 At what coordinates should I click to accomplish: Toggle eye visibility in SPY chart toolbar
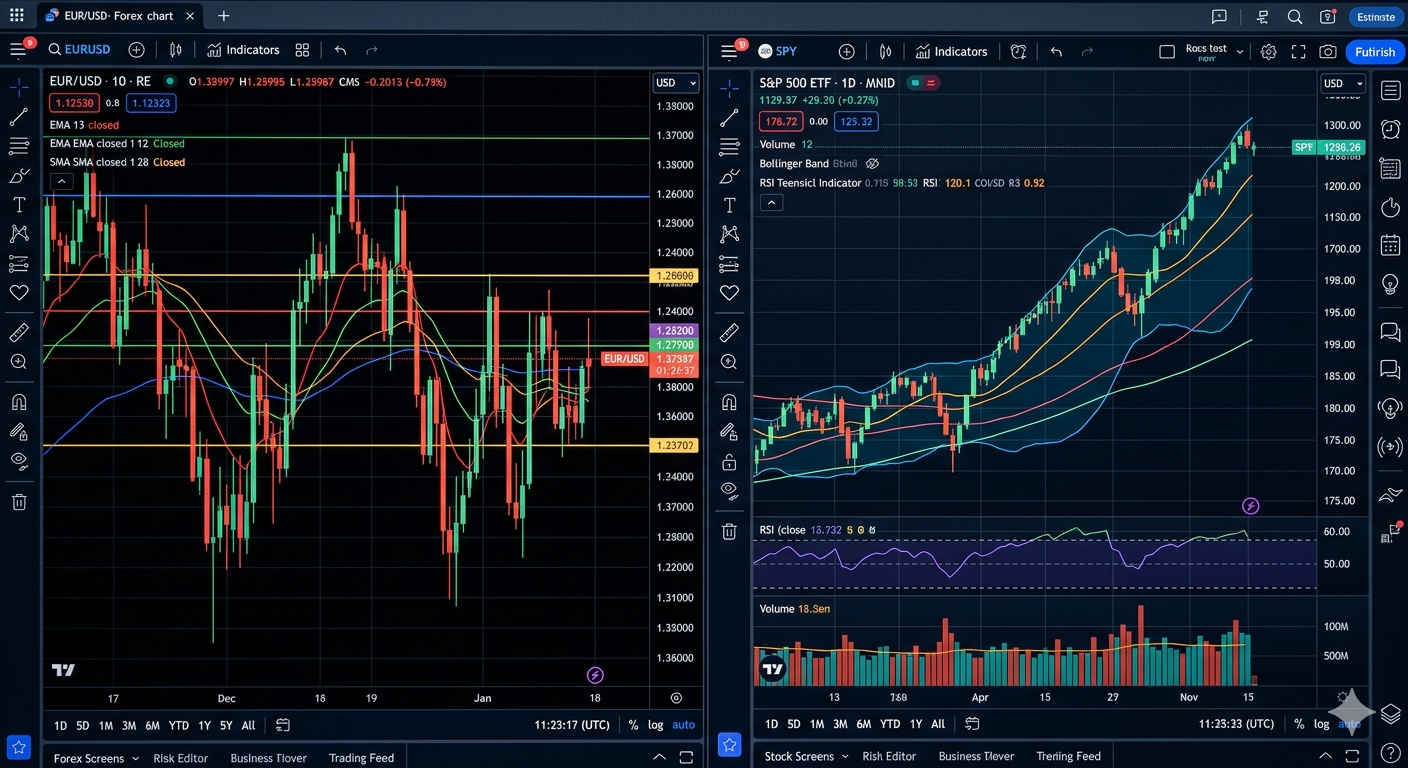729,490
